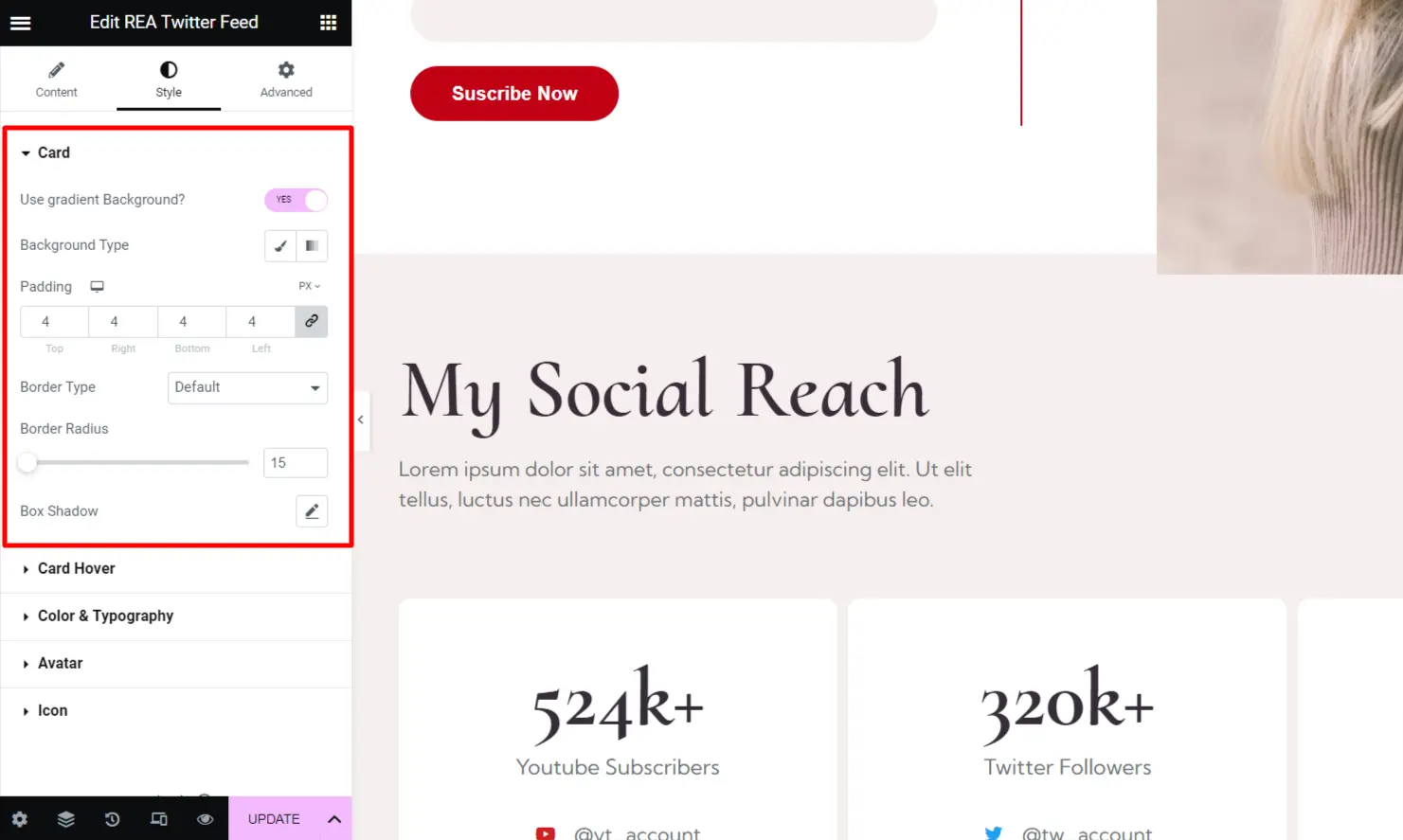Click the Youtube Subscribers label
The width and height of the screenshot is (1403, 840).
(618, 767)
